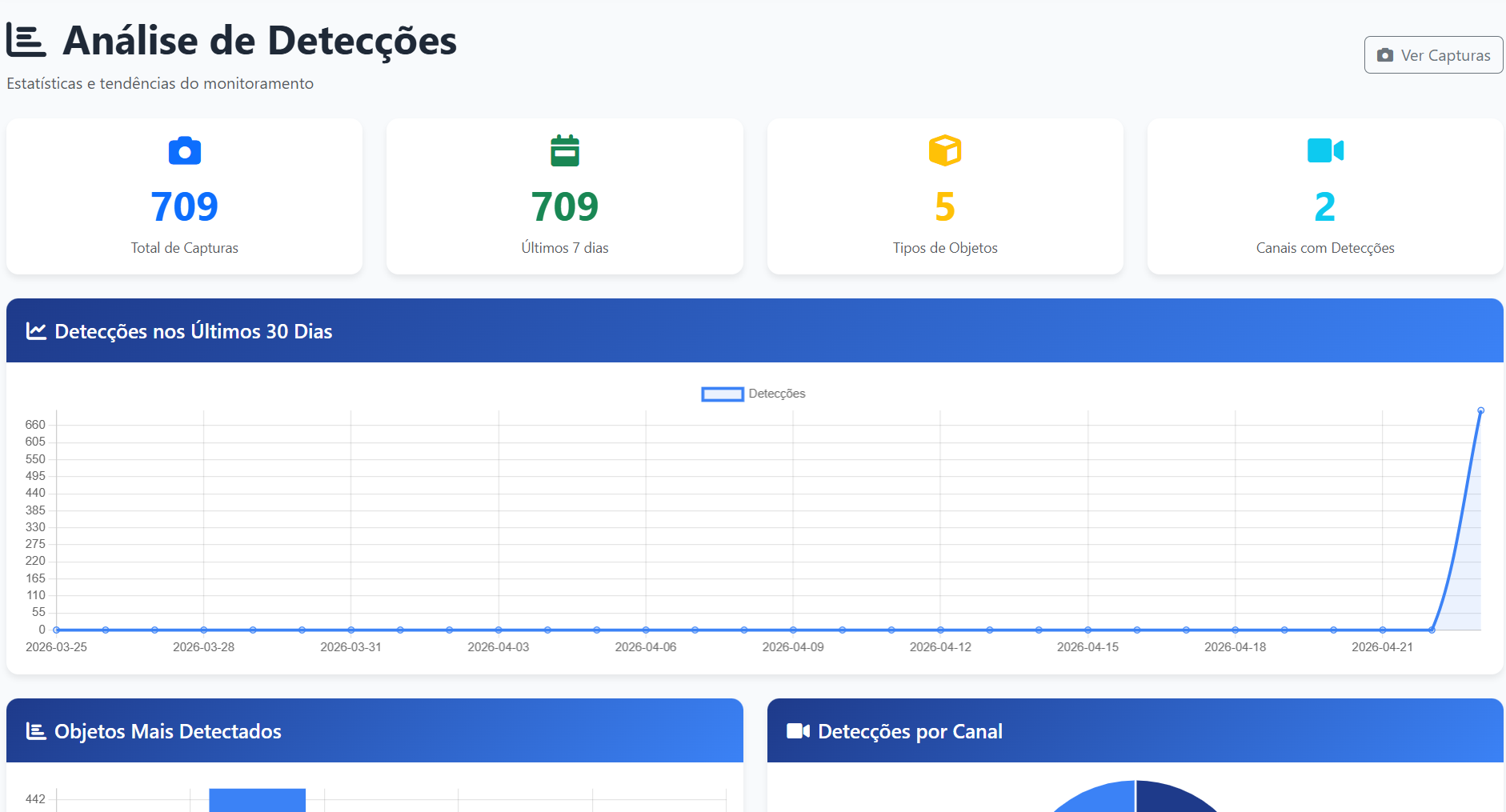Click the Estatísticas e tendências subtitle text
This screenshot has width=1506, height=812.
pos(160,83)
